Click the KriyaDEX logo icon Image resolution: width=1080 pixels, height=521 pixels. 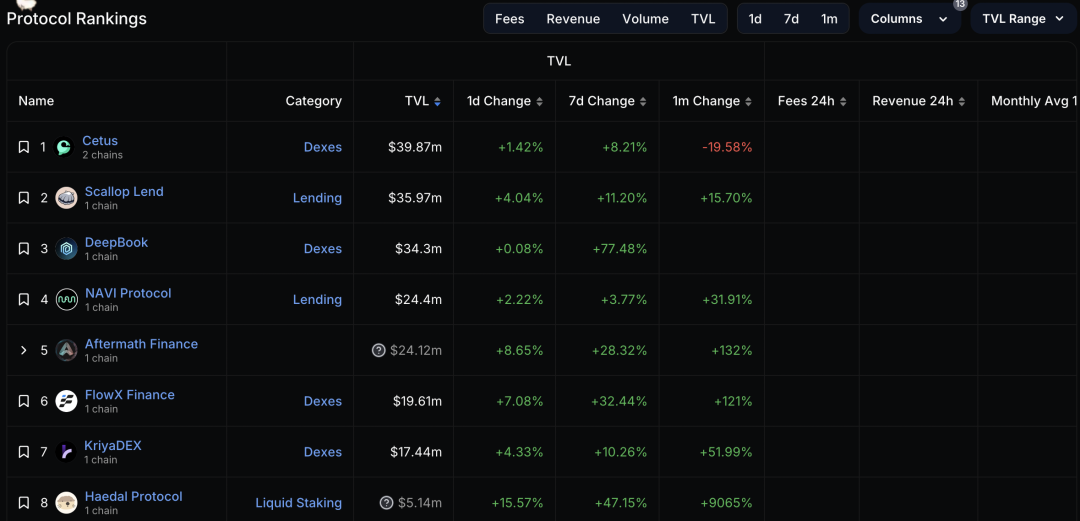pos(67,452)
